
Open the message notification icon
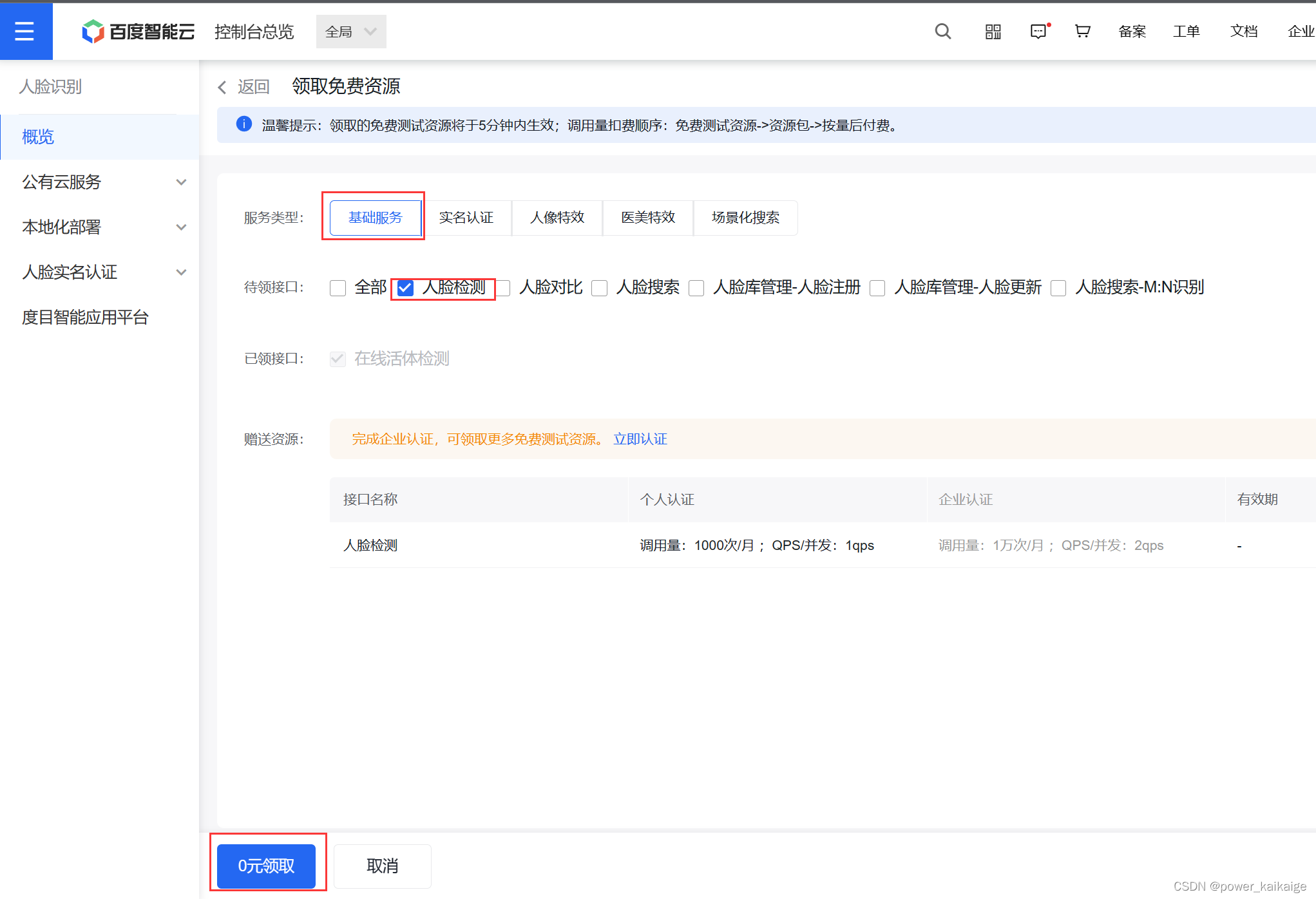(x=1038, y=31)
